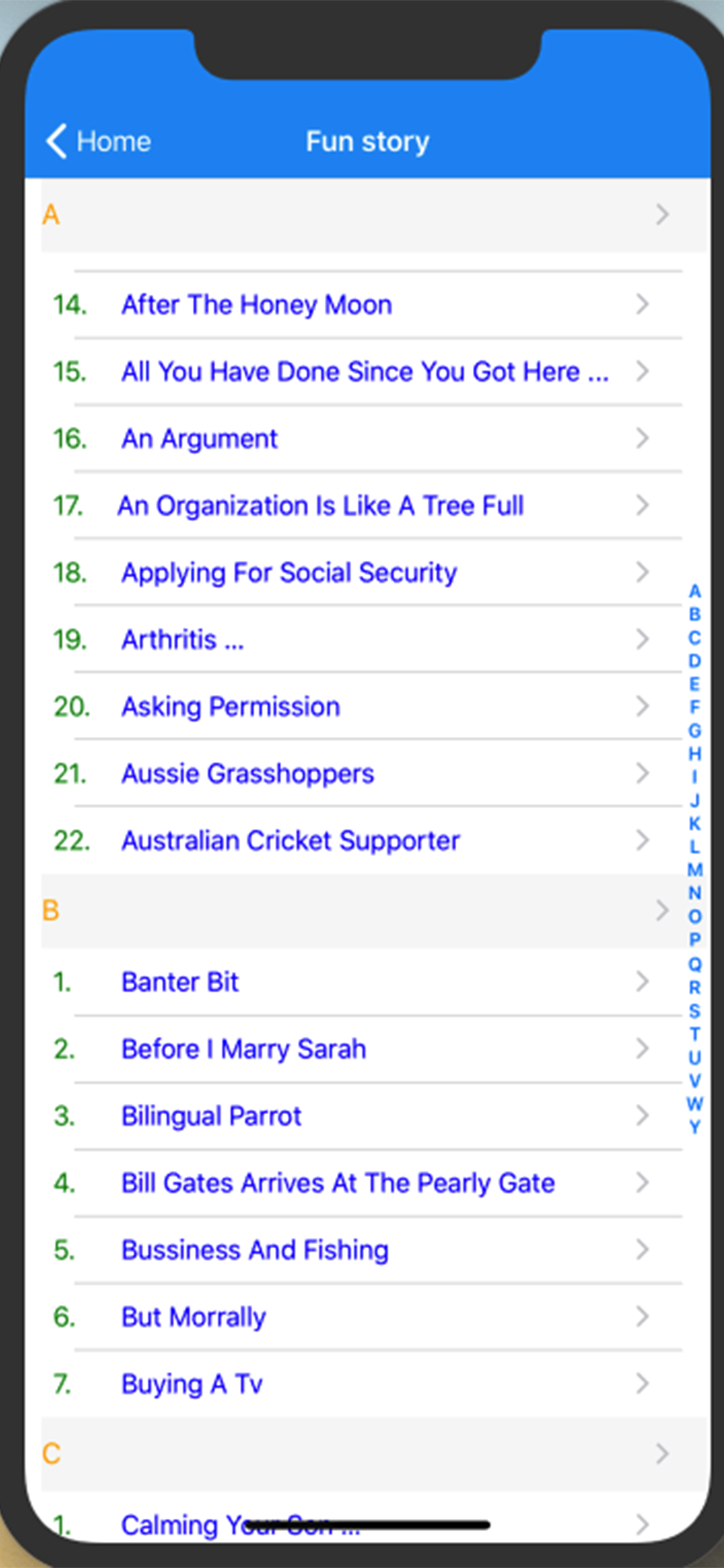Tap chevron beside Asking Permission
This screenshot has height=1568, width=724.
(x=642, y=706)
